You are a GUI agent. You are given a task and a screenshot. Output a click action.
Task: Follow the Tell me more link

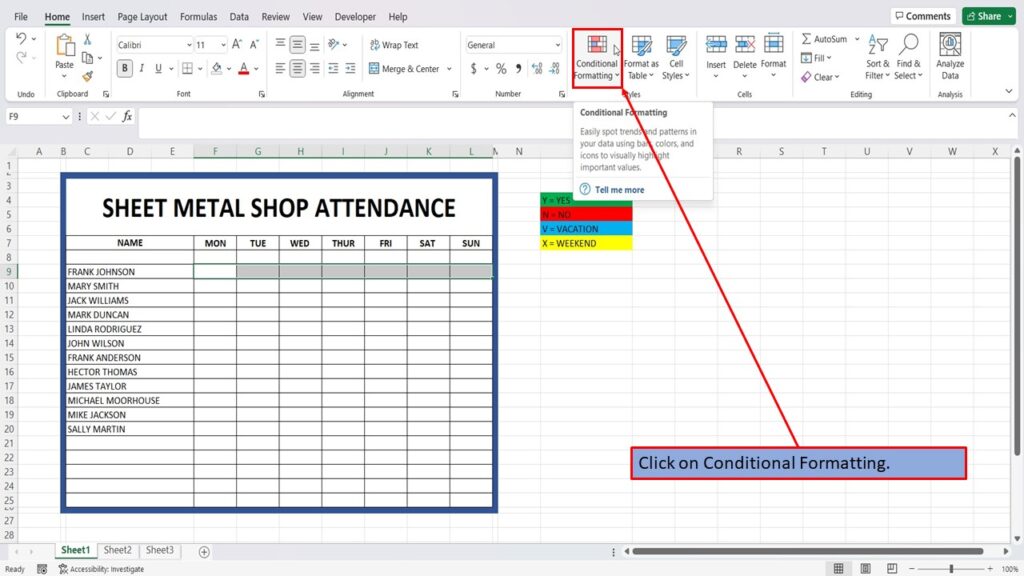click(619, 190)
